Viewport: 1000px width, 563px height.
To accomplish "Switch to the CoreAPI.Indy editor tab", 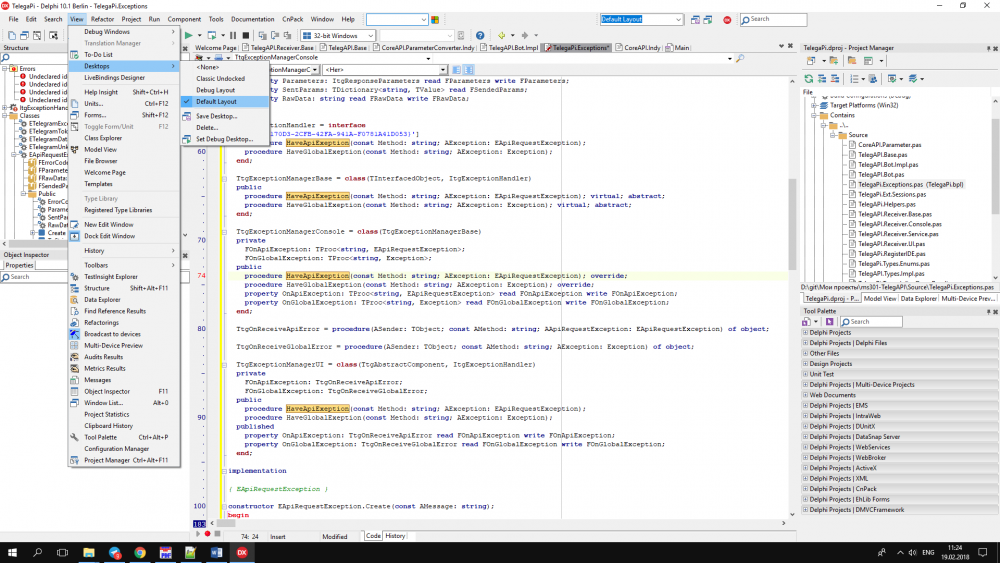I will [x=638, y=48].
